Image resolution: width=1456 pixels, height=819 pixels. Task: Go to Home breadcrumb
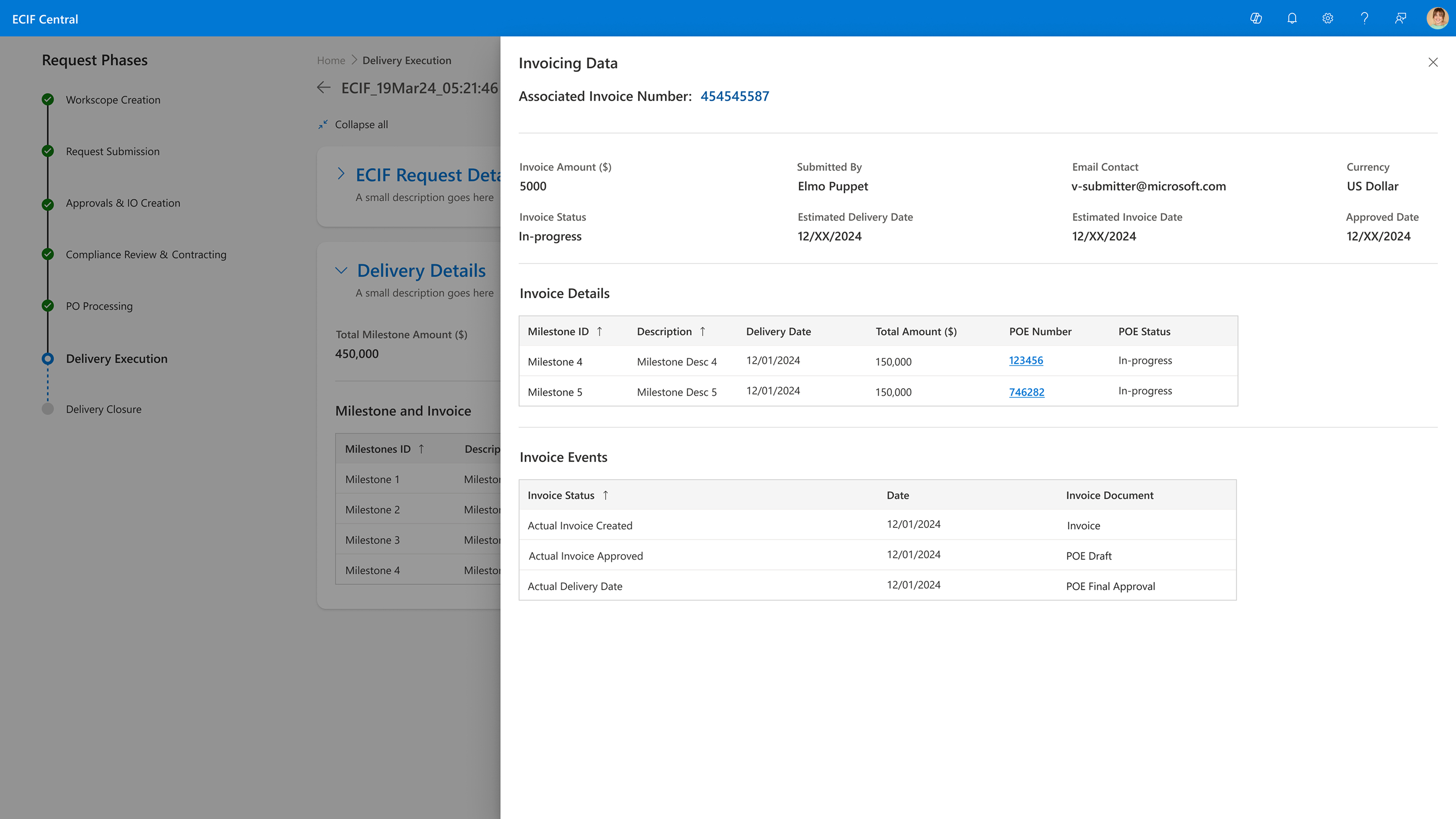331,61
